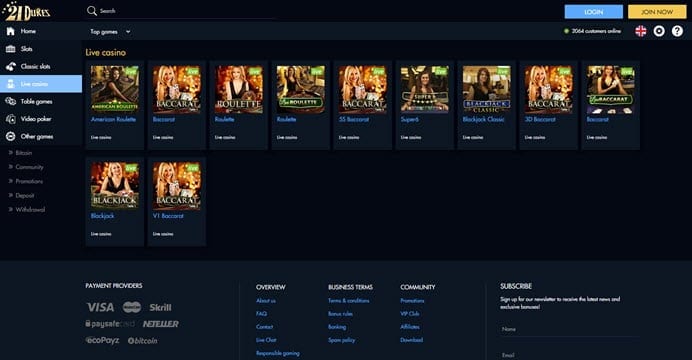The width and height of the screenshot is (692, 360).
Task: Open the 3D Baccarat game thumbnail
Action: tap(549, 90)
